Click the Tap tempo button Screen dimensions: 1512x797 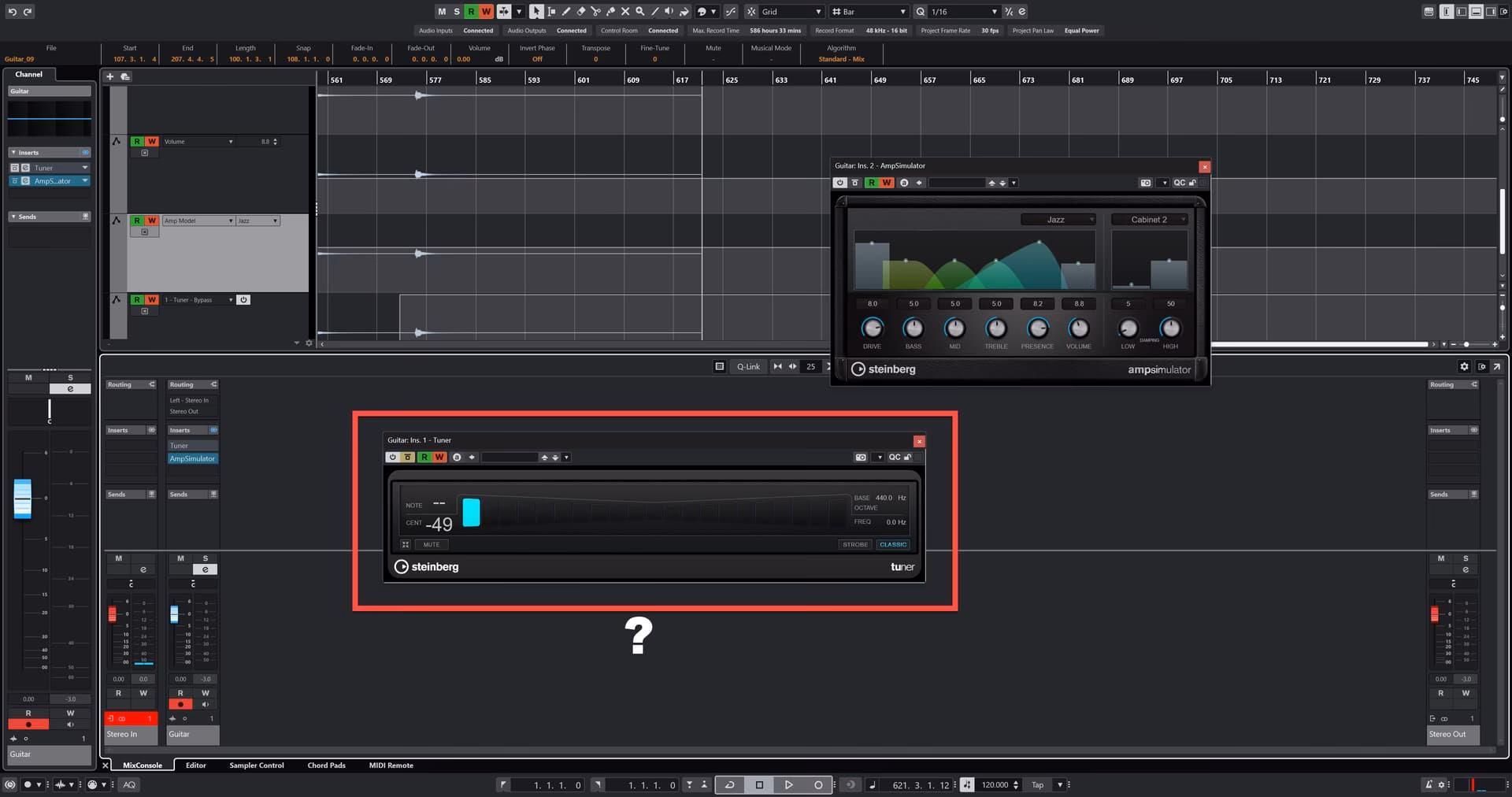point(1038,784)
